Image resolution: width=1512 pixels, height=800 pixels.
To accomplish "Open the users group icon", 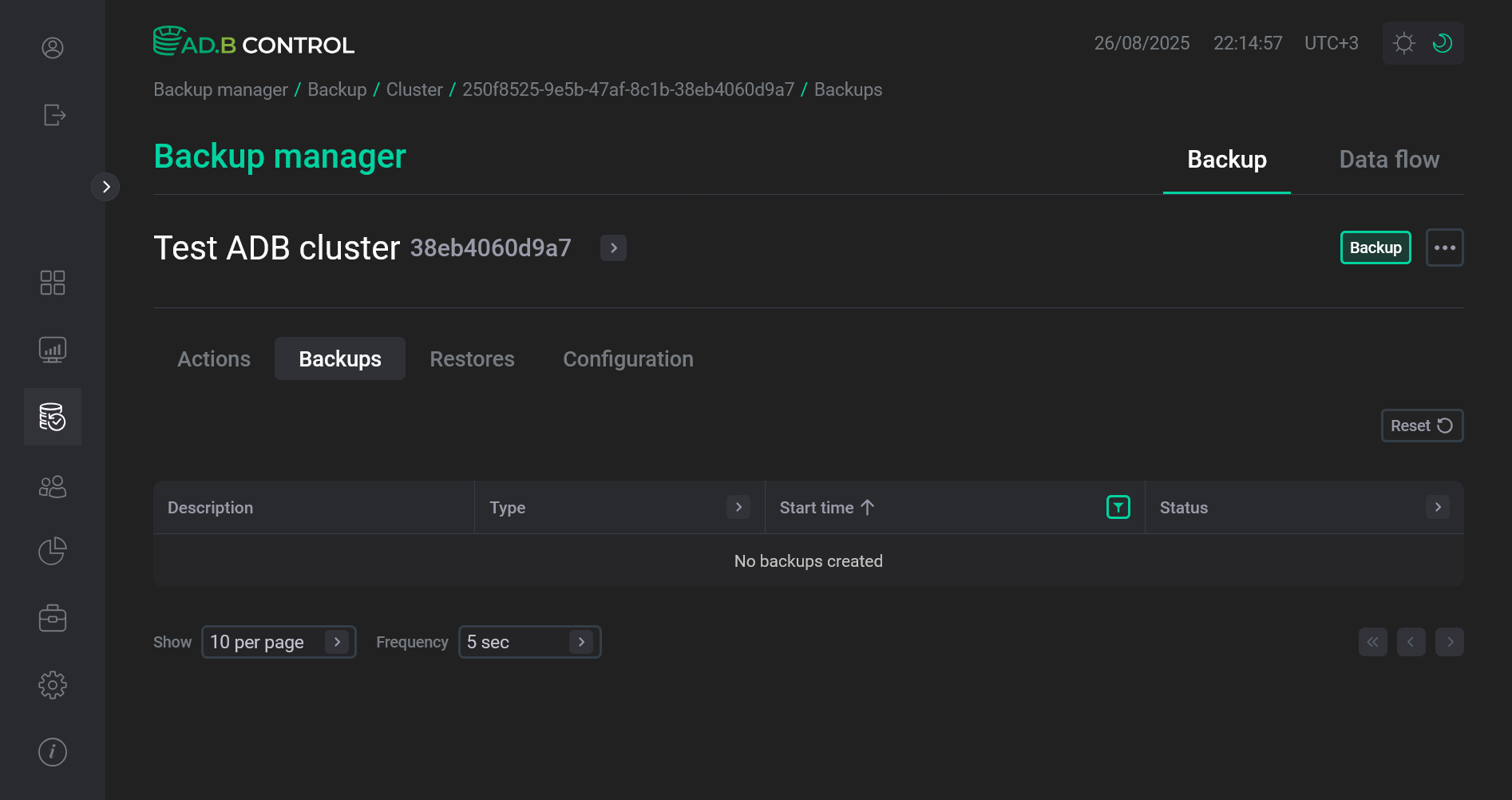I will tap(53, 486).
